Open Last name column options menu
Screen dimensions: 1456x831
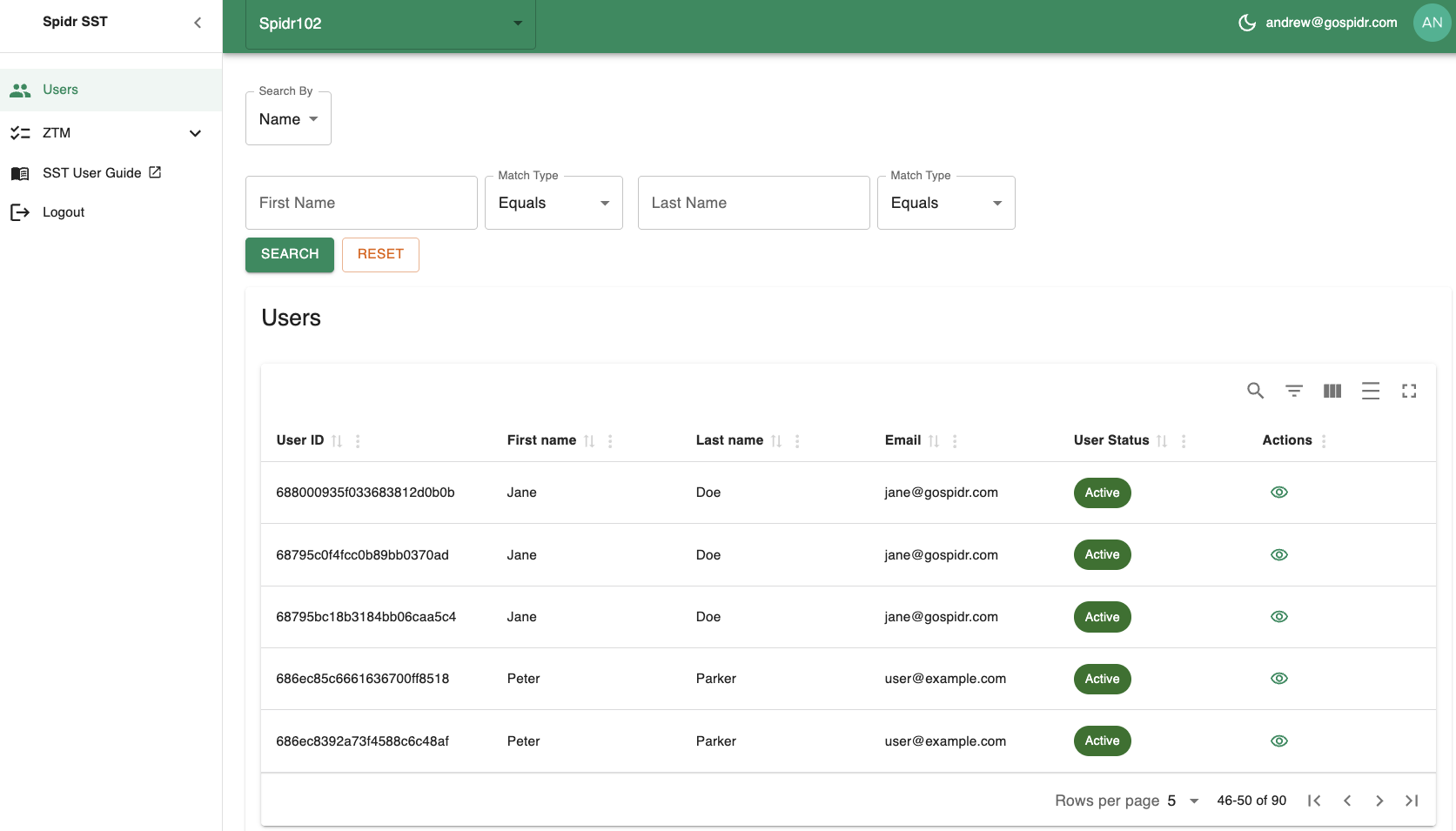797,441
